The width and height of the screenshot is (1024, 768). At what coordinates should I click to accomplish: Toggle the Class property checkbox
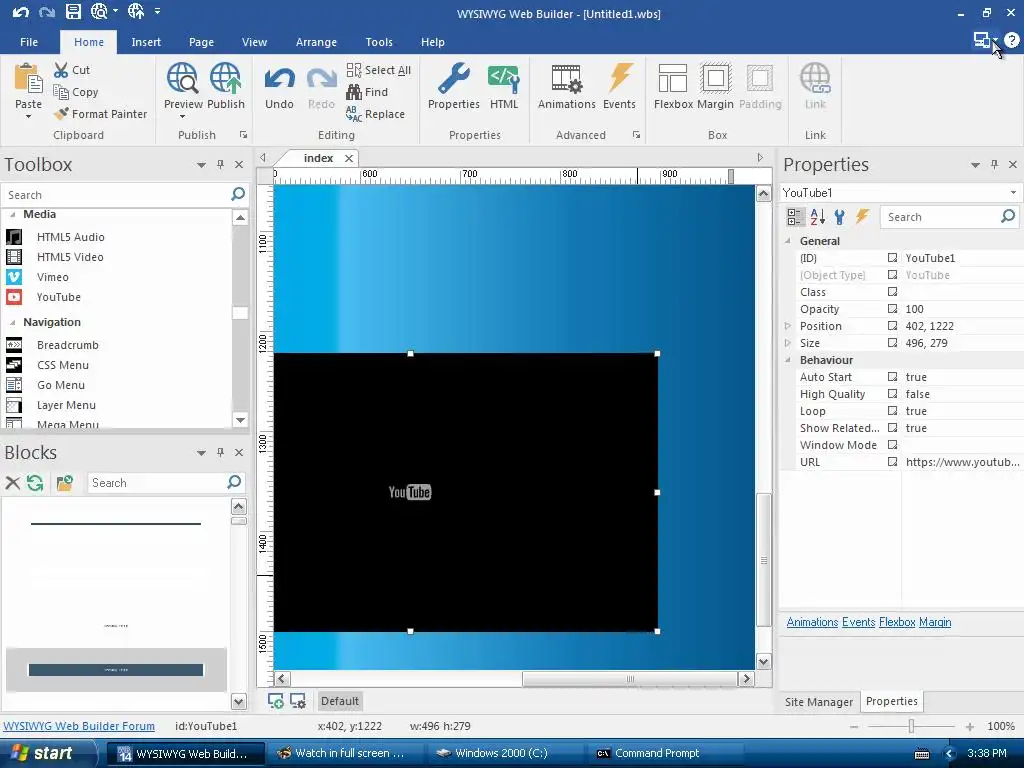click(892, 292)
